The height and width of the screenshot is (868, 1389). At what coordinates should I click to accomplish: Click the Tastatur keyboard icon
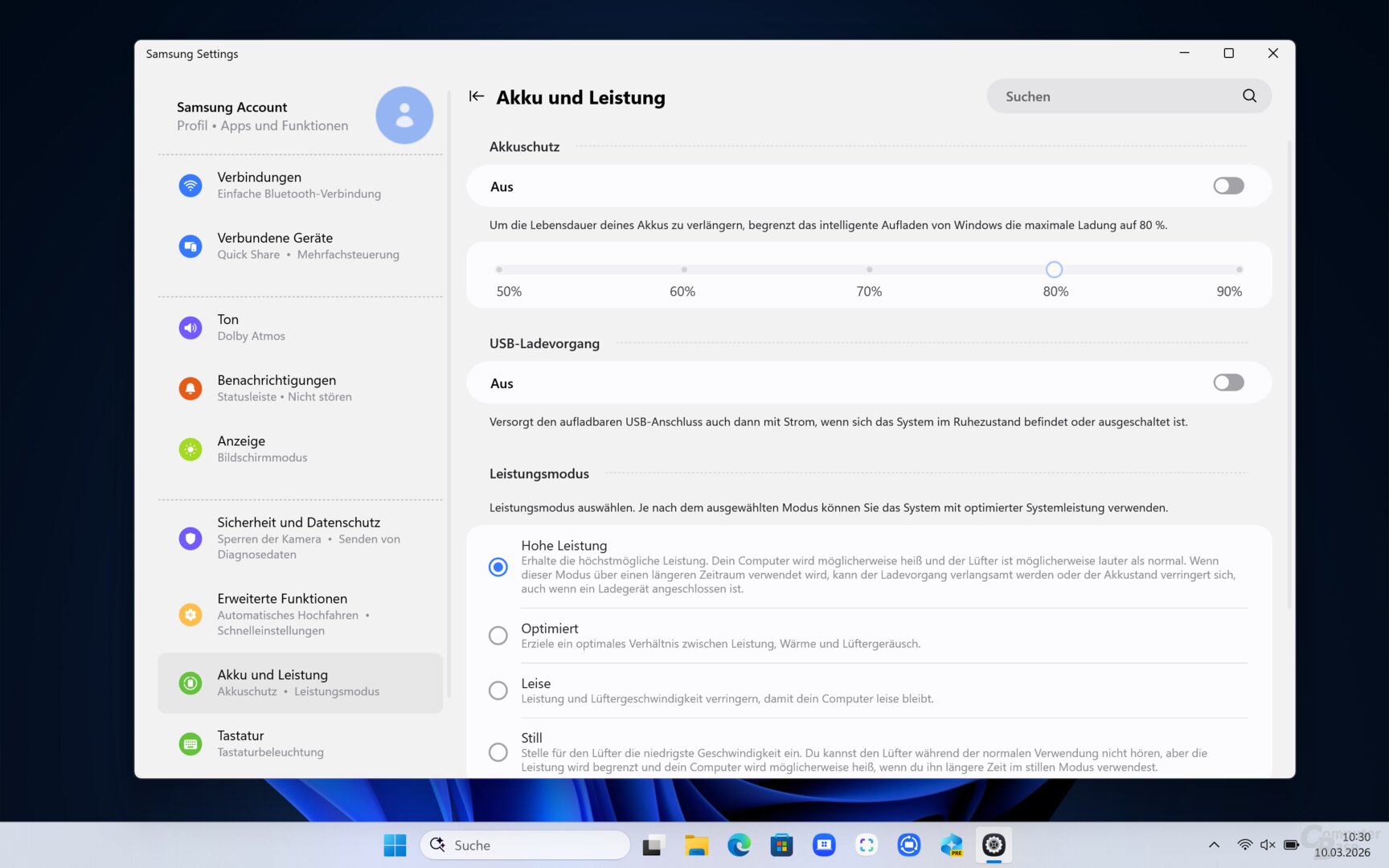point(190,743)
